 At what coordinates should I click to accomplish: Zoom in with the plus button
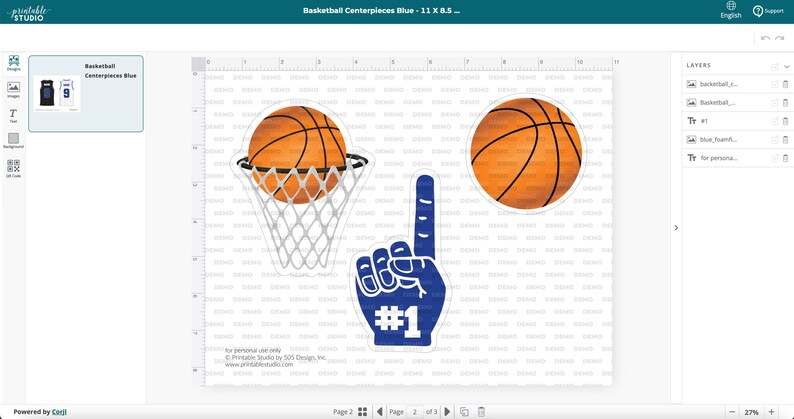pyautogui.click(x=771, y=412)
